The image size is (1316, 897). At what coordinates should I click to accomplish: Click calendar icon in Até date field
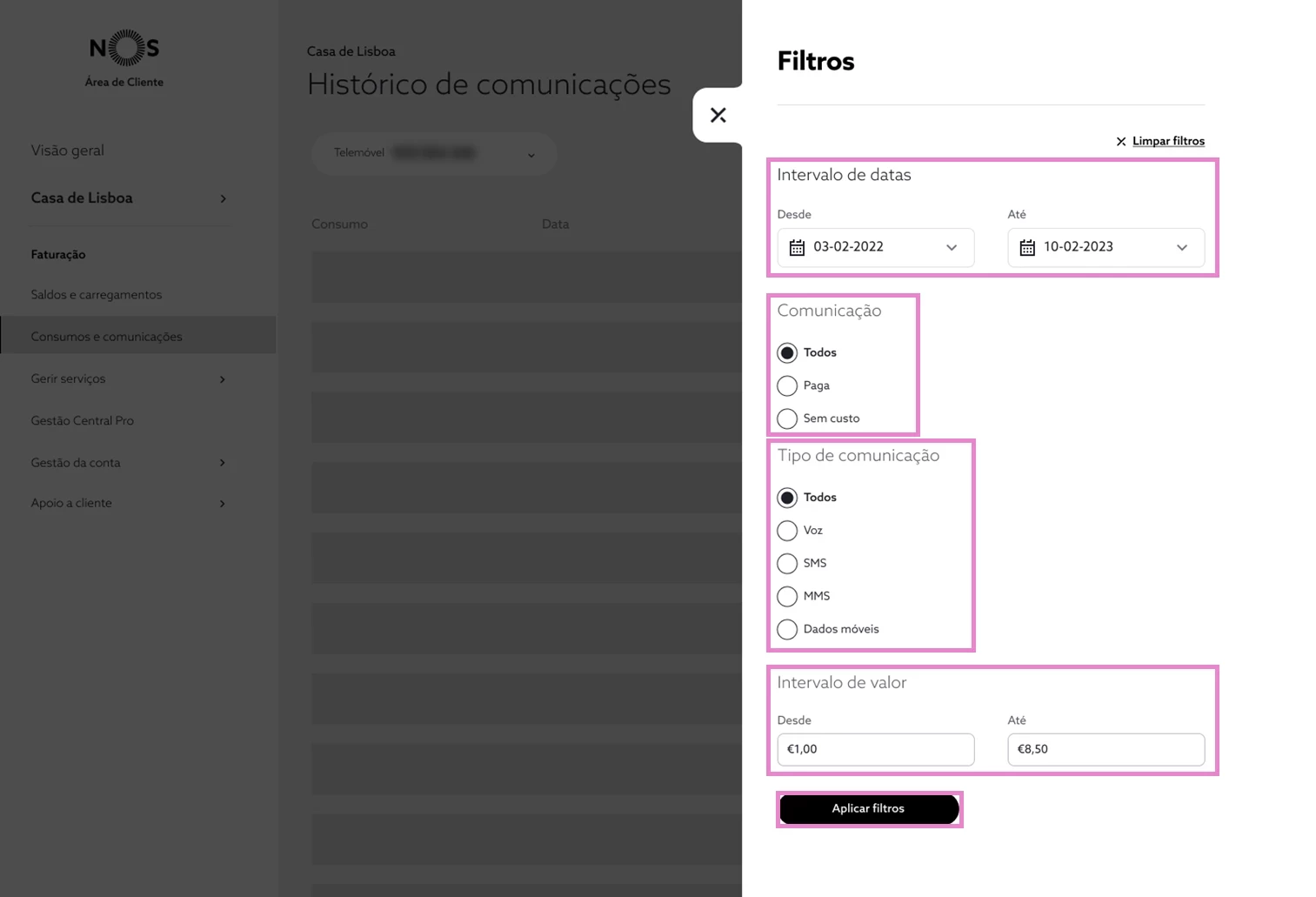coord(1027,248)
